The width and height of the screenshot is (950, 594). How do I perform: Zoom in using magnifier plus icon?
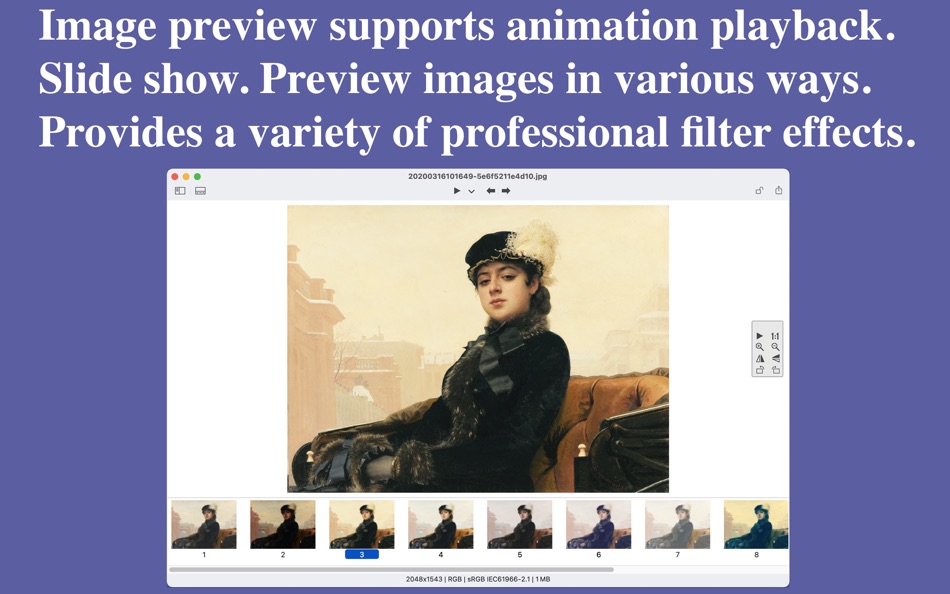pyautogui.click(x=760, y=347)
